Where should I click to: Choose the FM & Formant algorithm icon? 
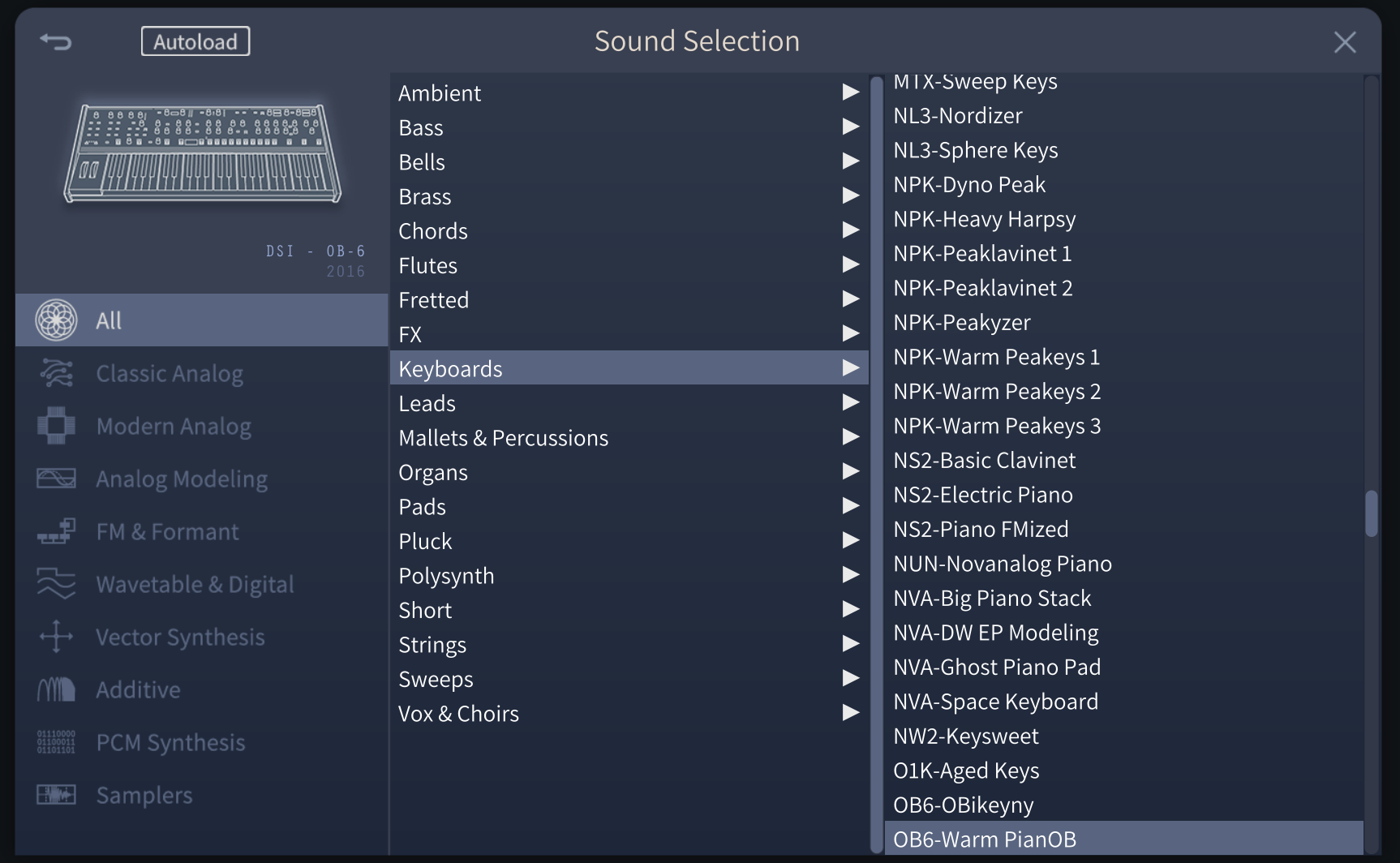coord(56,530)
